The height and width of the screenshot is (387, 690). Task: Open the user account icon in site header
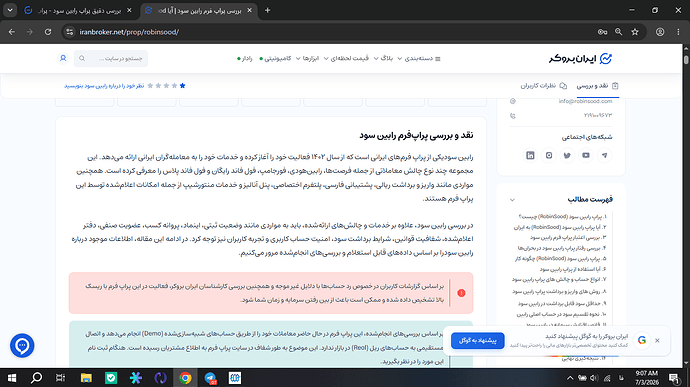63,58
